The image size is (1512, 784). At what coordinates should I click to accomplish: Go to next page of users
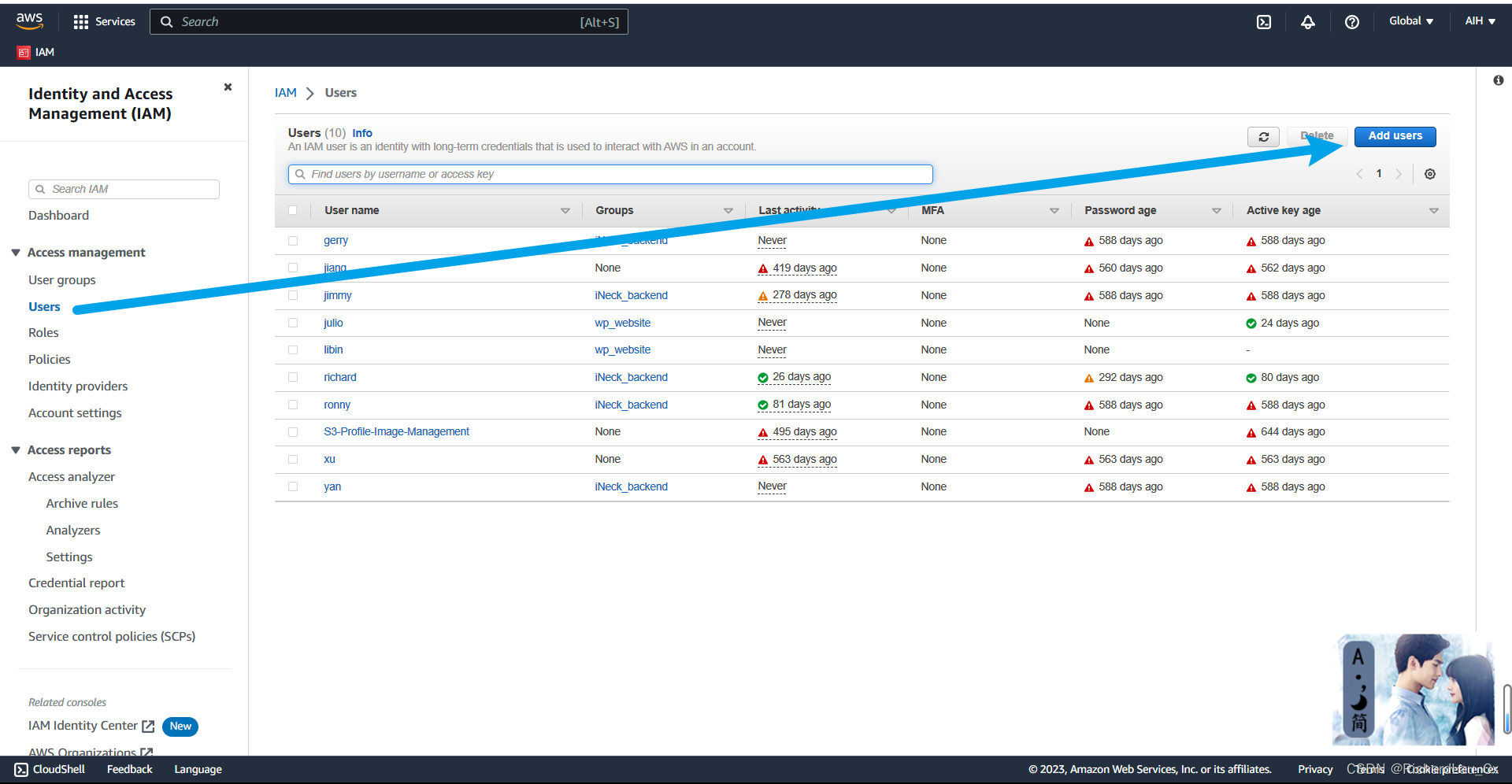[x=1399, y=174]
